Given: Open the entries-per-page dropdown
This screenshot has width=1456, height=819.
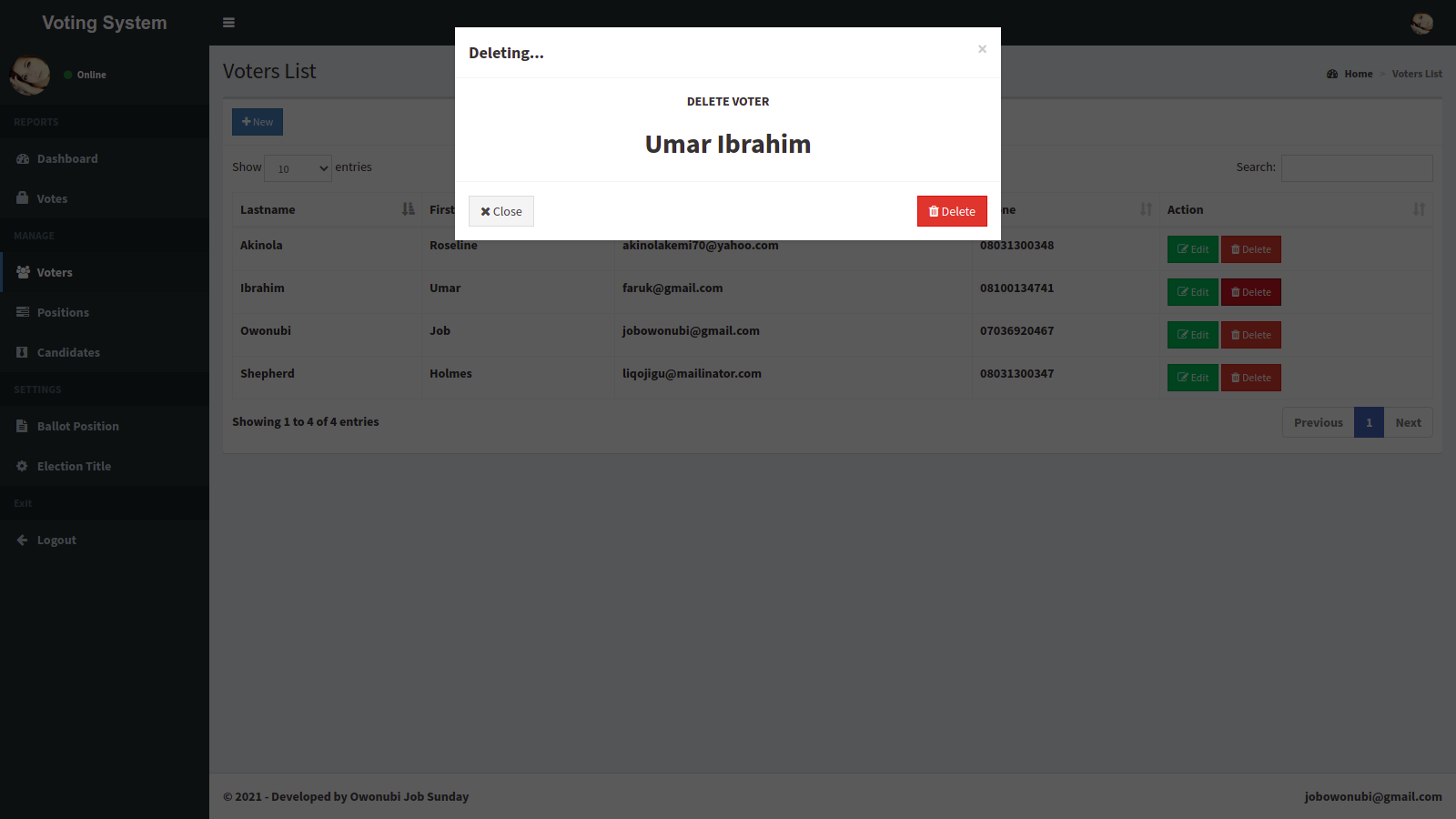Looking at the screenshot, I should click(x=298, y=168).
